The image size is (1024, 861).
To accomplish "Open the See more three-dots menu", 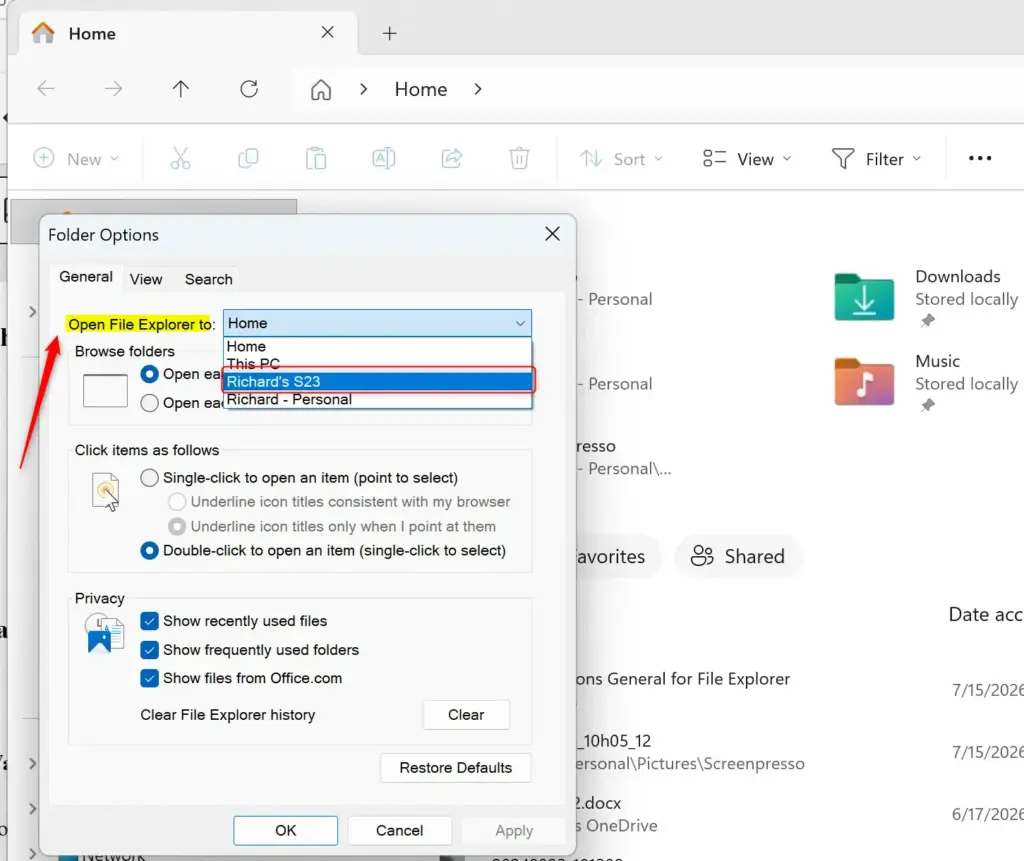I will pyautogui.click(x=980, y=159).
